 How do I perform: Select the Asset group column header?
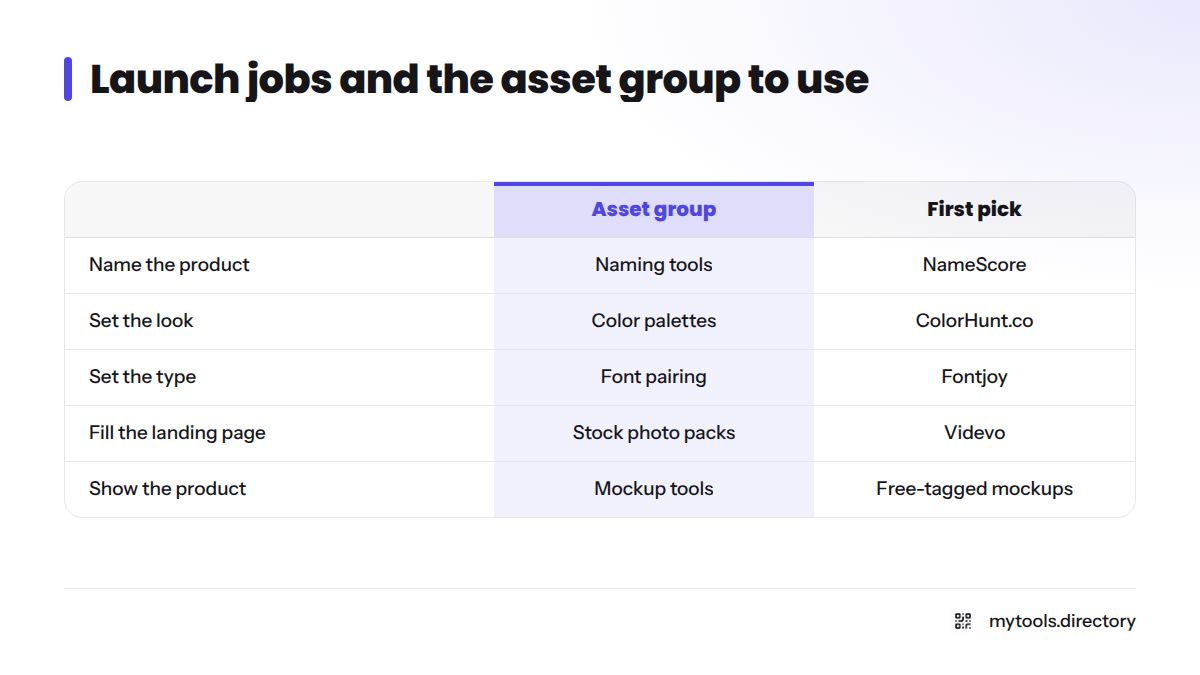click(x=654, y=209)
